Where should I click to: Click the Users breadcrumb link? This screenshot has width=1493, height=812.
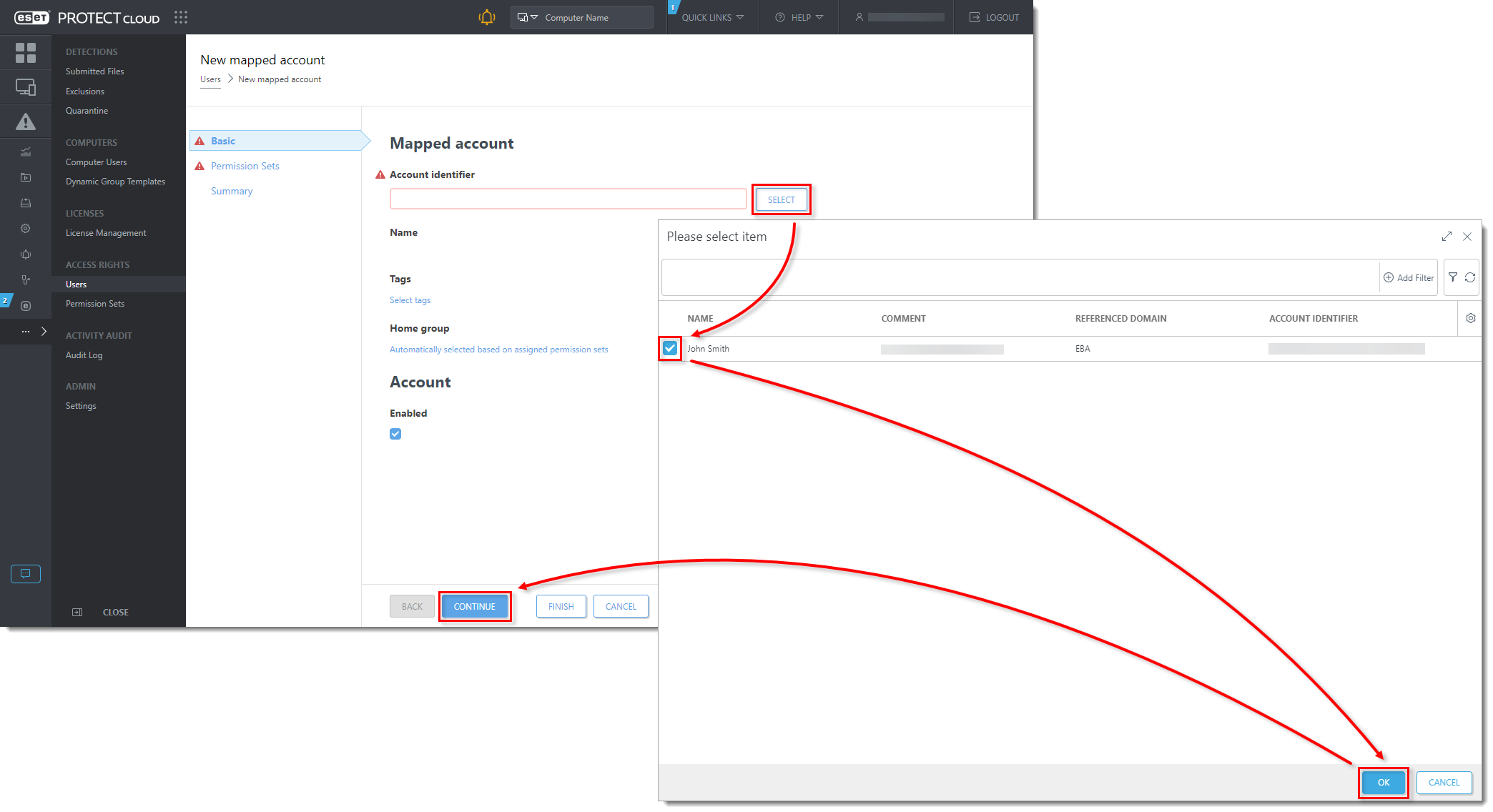(210, 79)
